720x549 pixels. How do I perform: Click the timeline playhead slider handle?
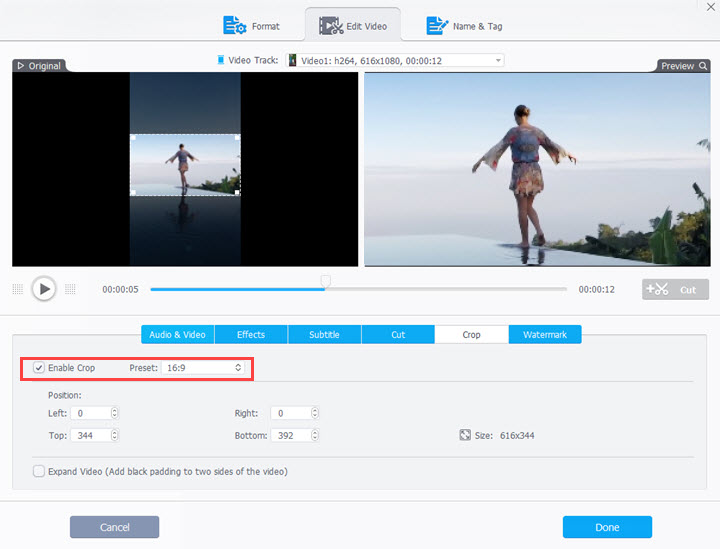[325, 282]
